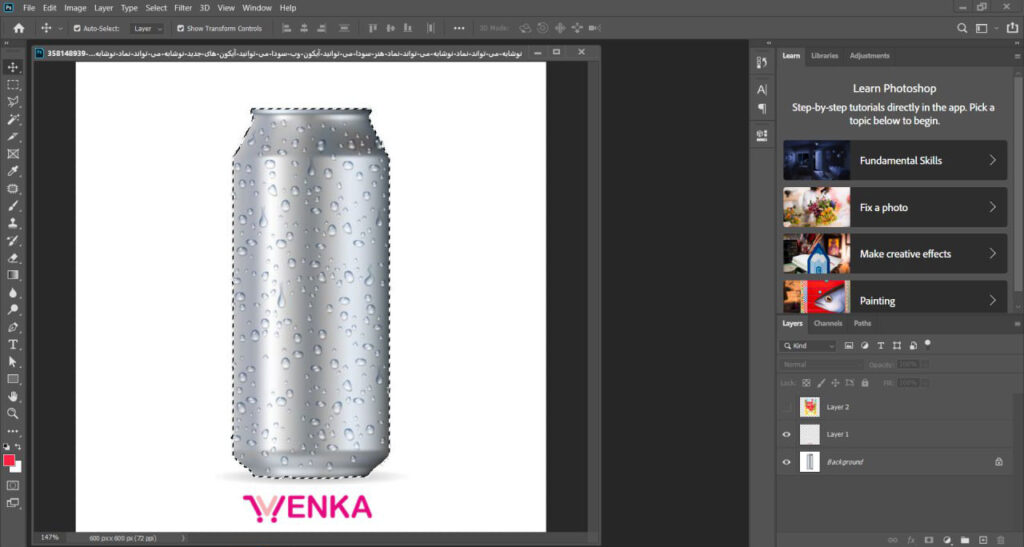Set the red foreground color swatch
Image resolution: width=1024 pixels, height=547 pixels.
[x=8, y=460]
